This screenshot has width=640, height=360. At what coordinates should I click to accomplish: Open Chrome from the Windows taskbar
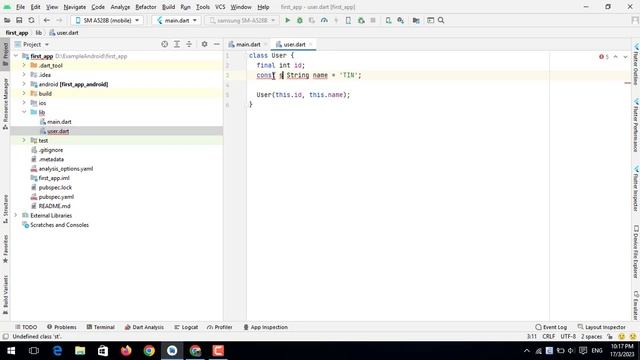tap(149, 351)
